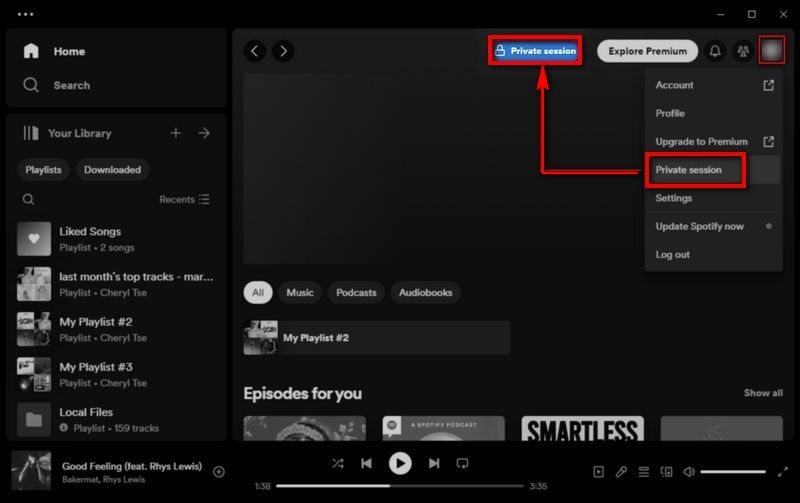Image resolution: width=800 pixels, height=503 pixels.
Task: Log out from profile menu
Action: (714, 255)
